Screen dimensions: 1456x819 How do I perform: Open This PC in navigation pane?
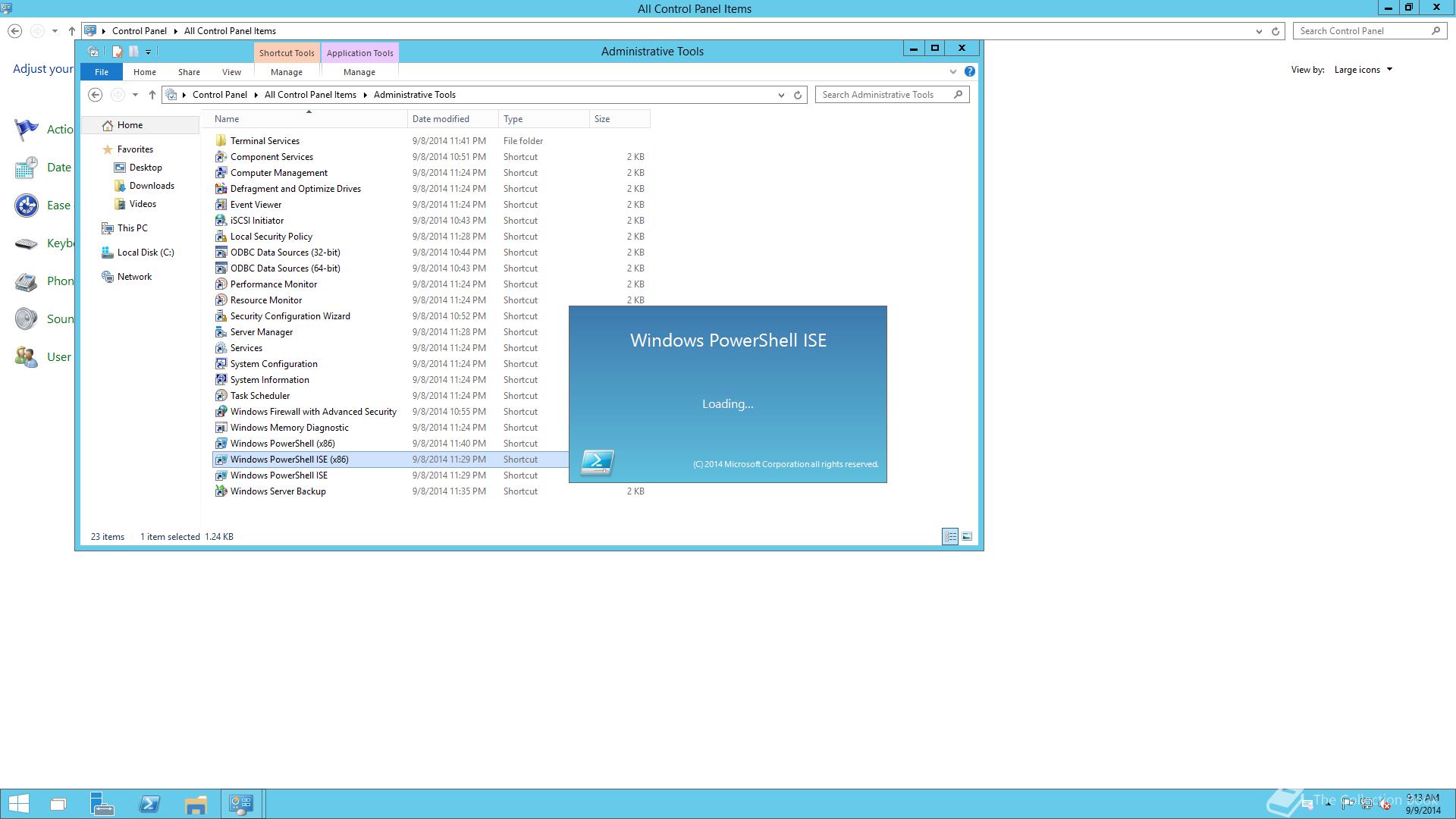132,228
